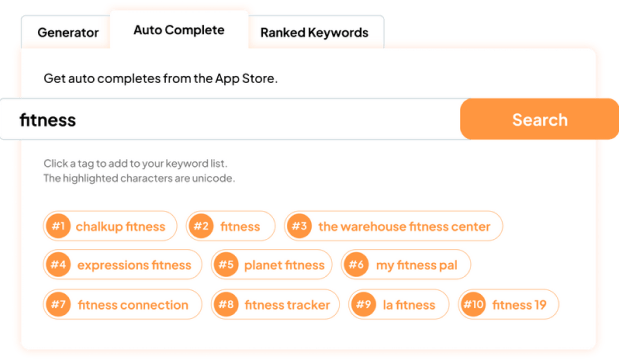This screenshot has height=360, width=619.
Task: Focus the fitness search input field
Action: (x=231, y=119)
